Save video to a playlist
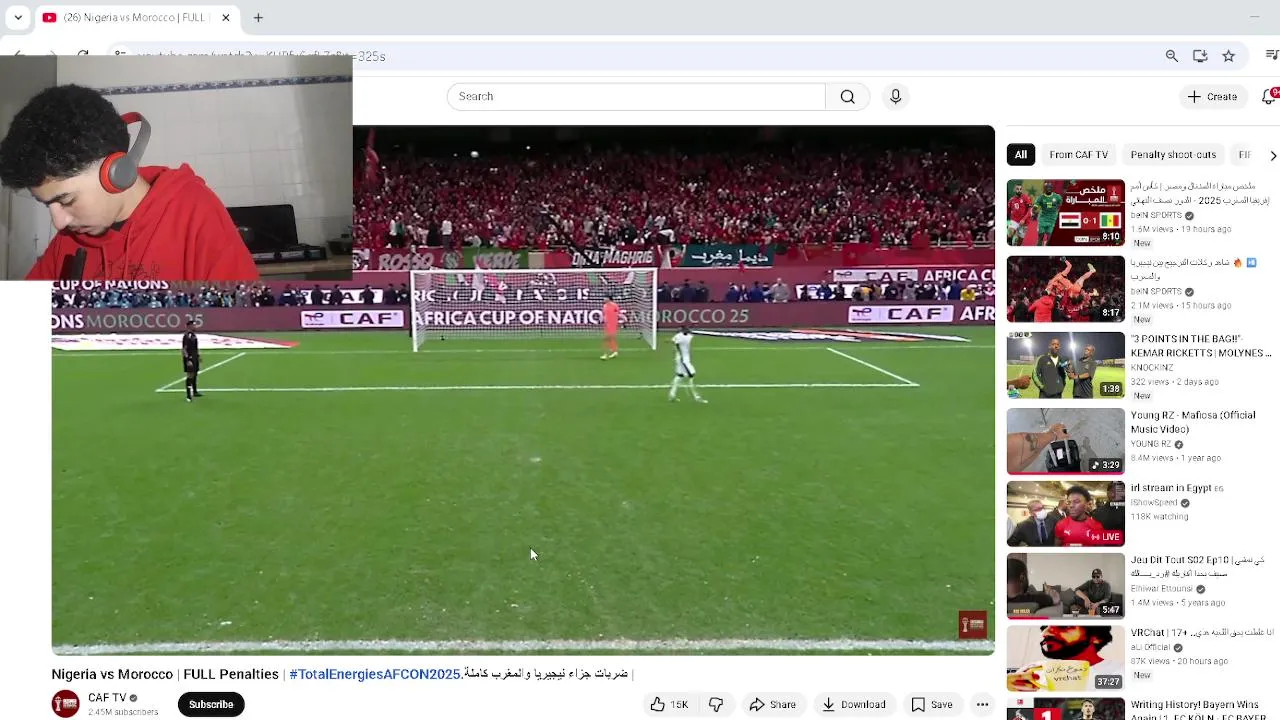This screenshot has width=1280, height=720. 932,704
